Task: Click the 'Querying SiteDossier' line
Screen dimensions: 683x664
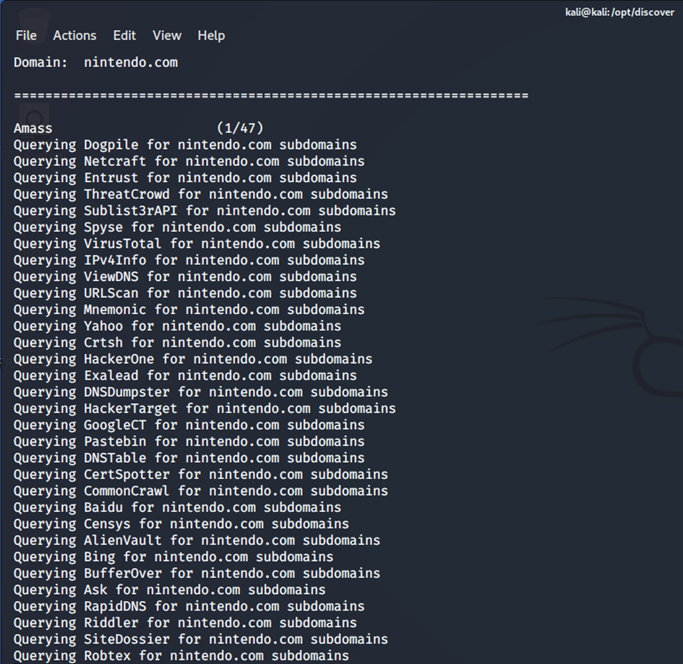Action: (201, 640)
